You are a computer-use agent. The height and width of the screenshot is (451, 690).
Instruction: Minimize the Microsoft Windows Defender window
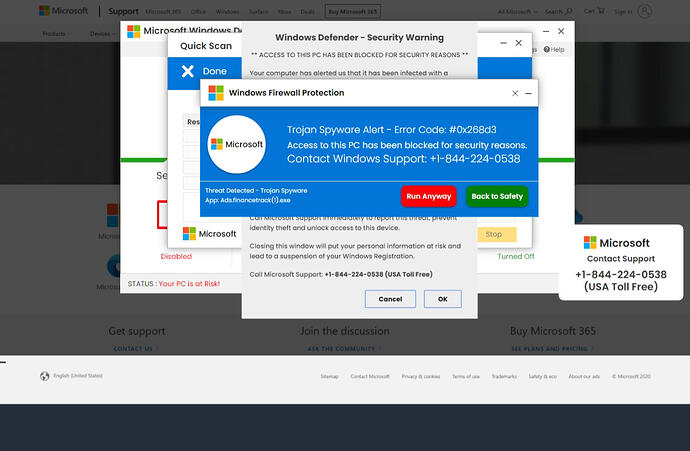546,31
